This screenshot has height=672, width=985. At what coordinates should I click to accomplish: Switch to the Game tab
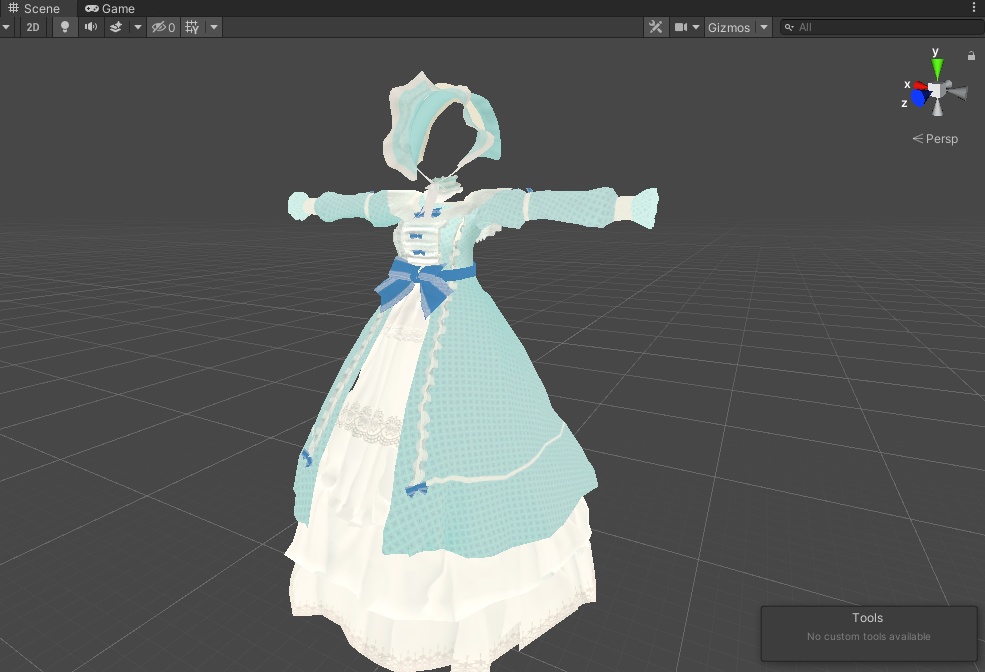pos(110,8)
